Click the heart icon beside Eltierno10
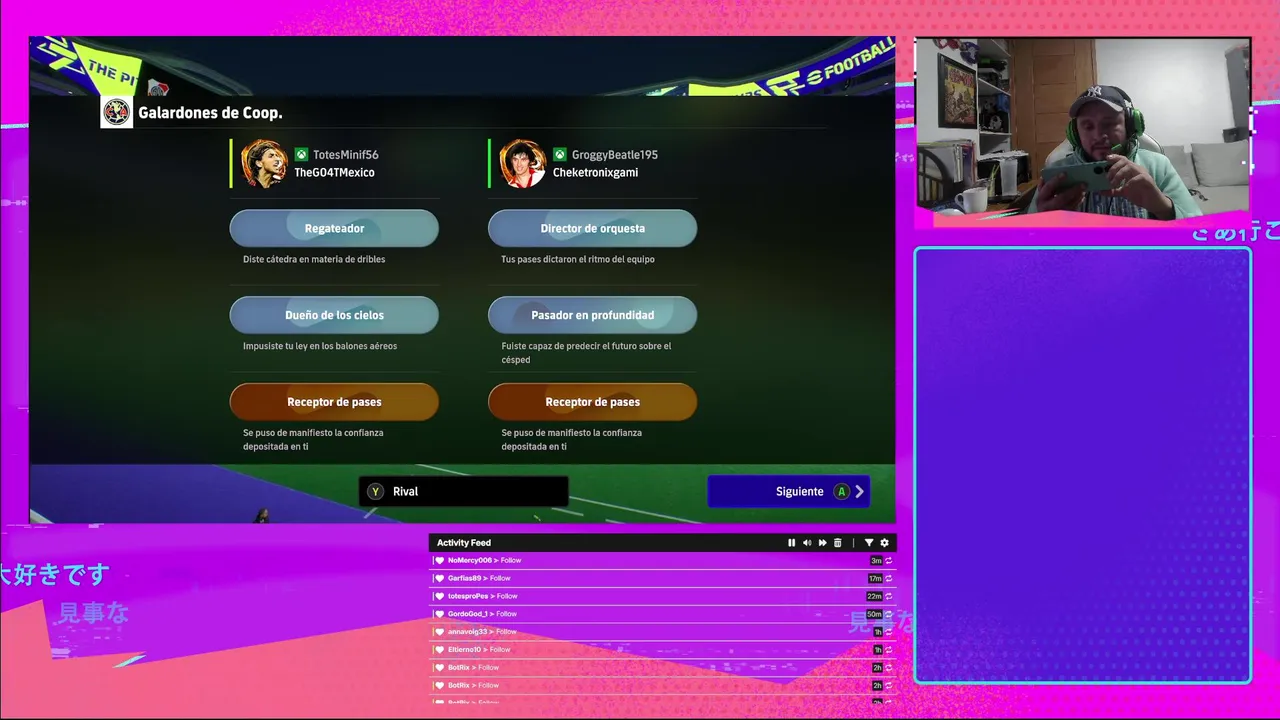The height and width of the screenshot is (720, 1280). click(x=439, y=650)
